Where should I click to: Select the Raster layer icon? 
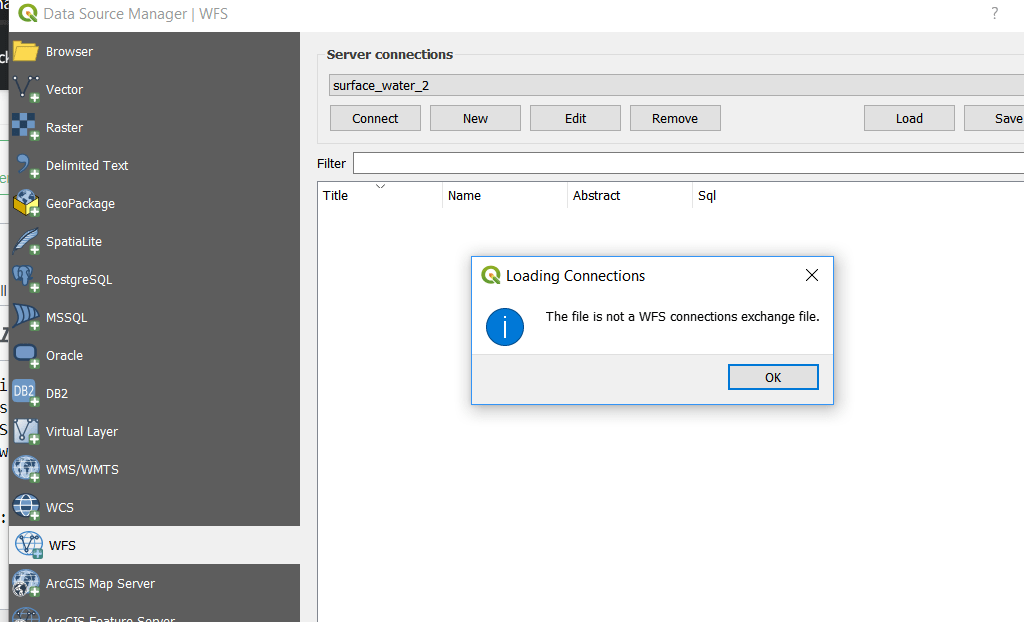[26, 127]
